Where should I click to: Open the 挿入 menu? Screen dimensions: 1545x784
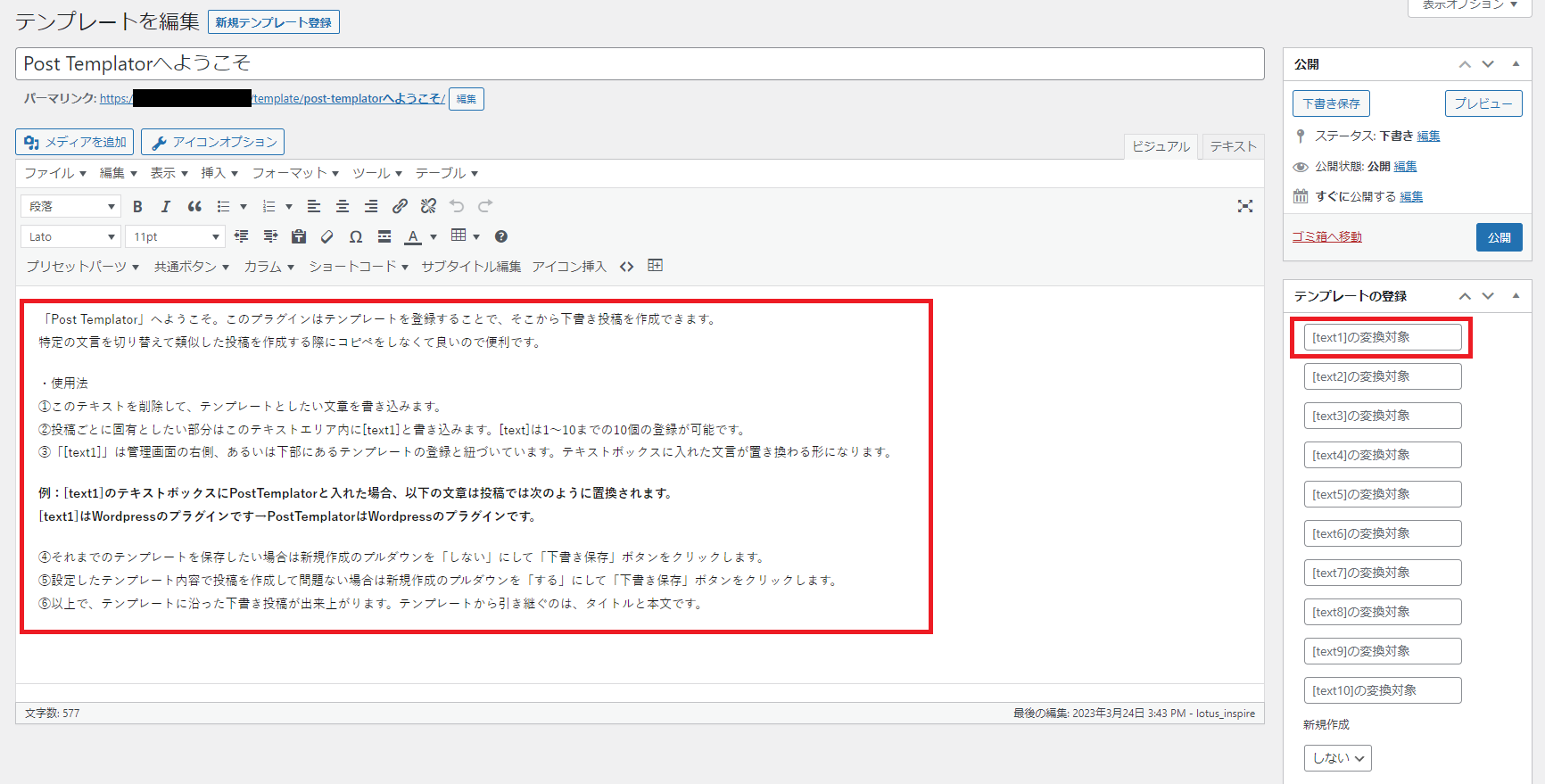pyautogui.click(x=219, y=173)
